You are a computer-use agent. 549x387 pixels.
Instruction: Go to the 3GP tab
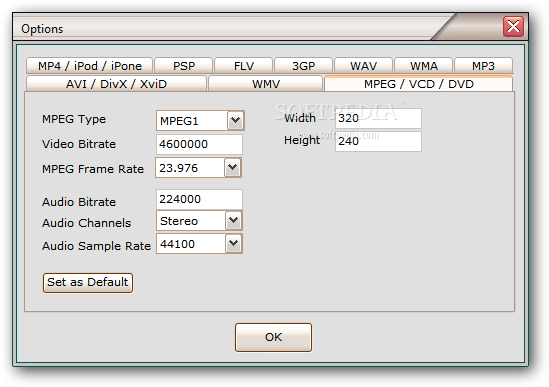pyautogui.click(x=304, y=66)
